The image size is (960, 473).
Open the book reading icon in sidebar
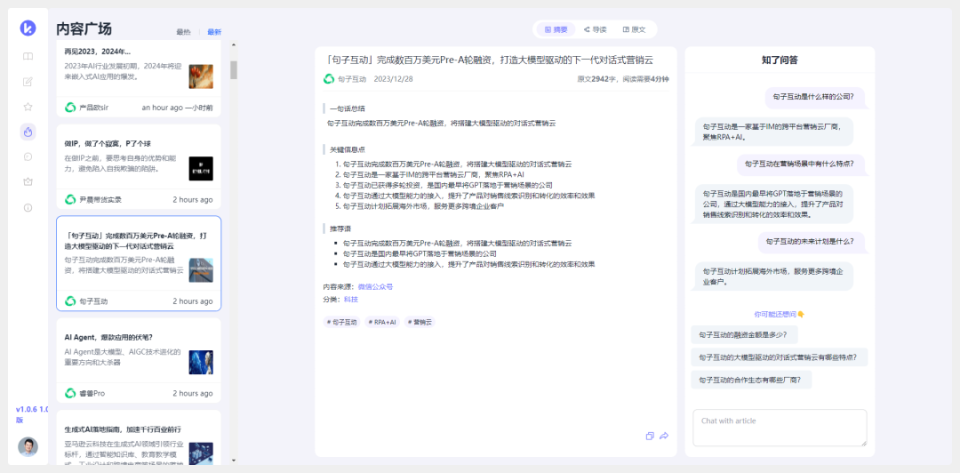click(x=28, y=56)
